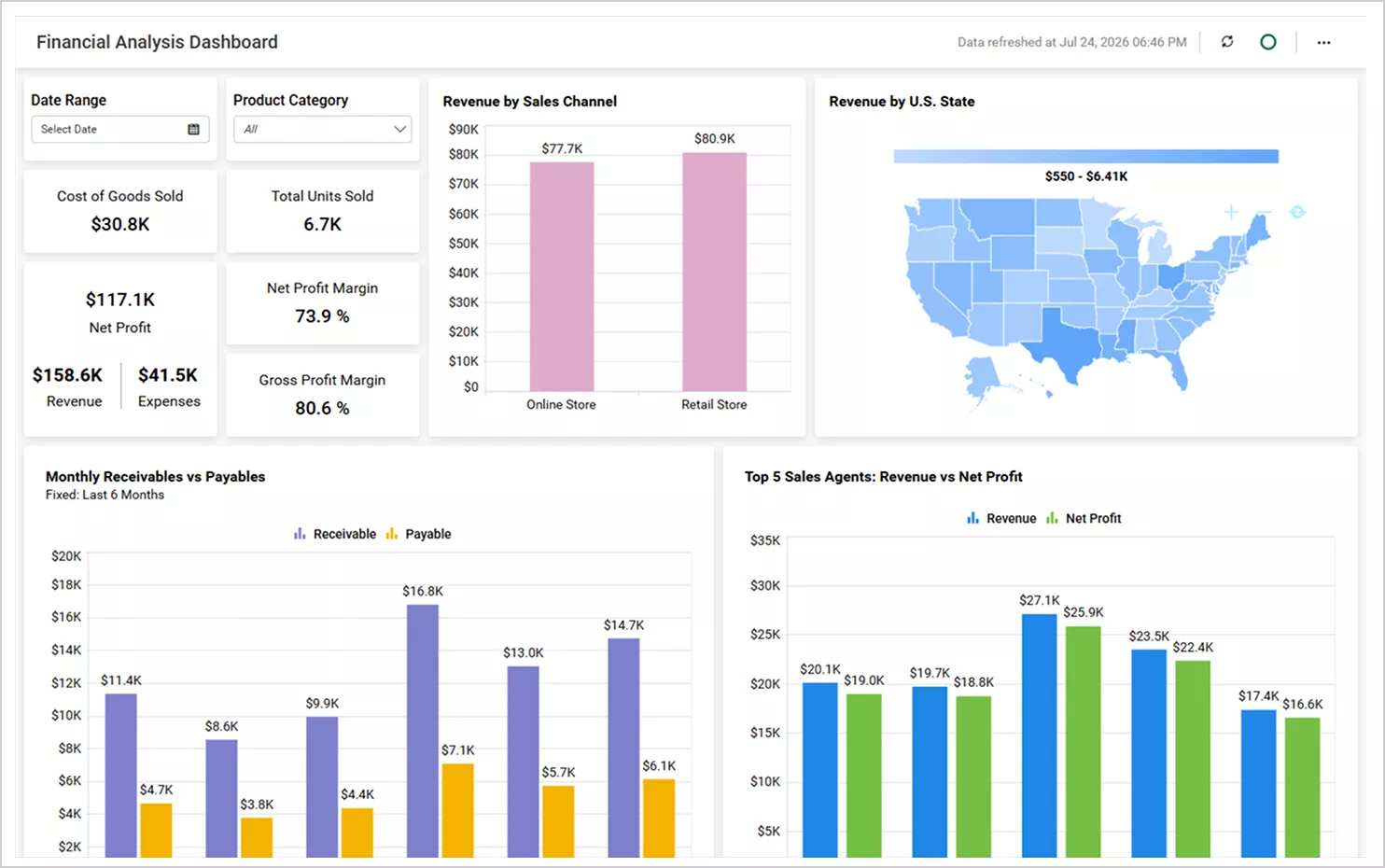Click the $550 - $6.41K range label

1086,175
